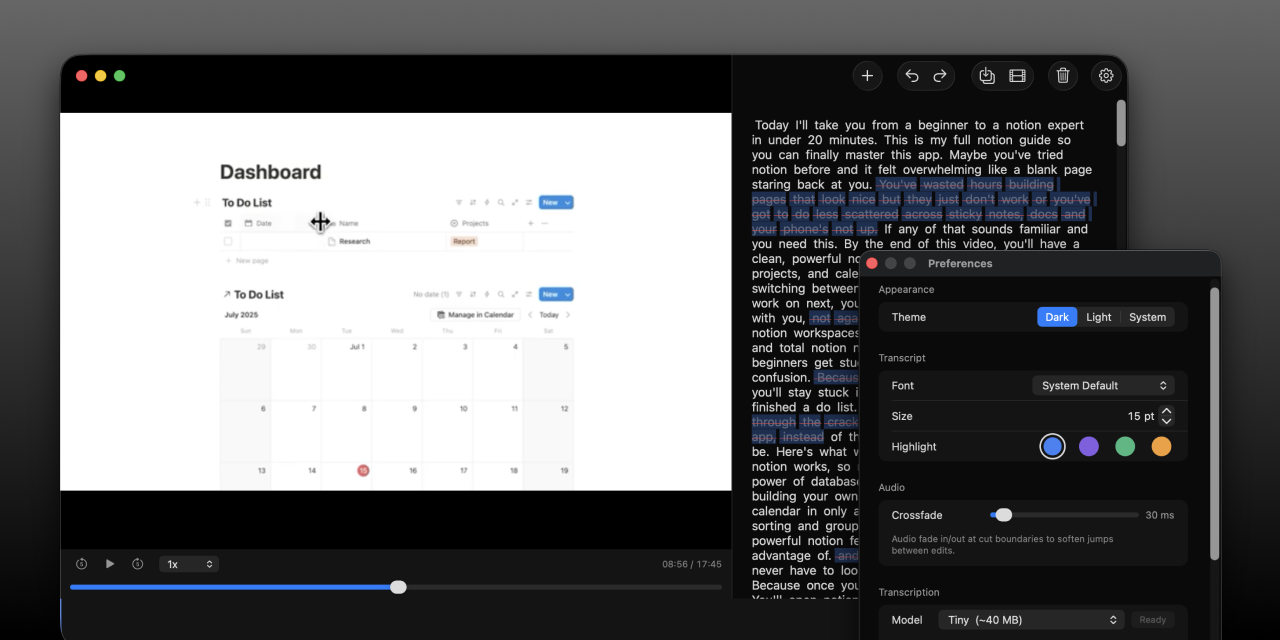Viewport: 1280px width, 640px height.
Task: Open settings with the gear icon
Action: tap(1106, 75)
